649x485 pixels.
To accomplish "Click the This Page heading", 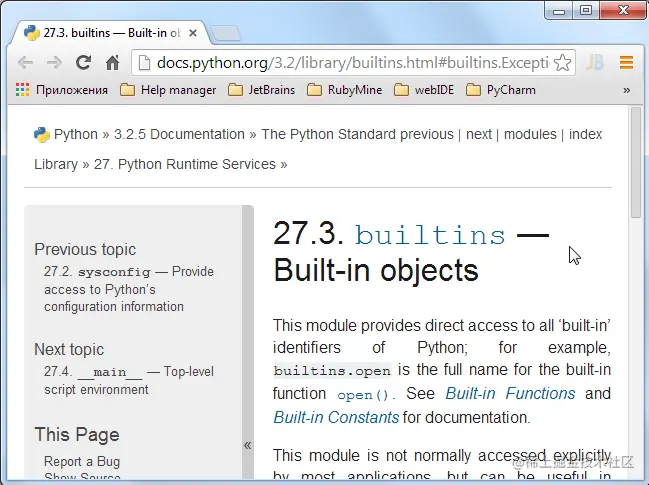I will [77, 435].
